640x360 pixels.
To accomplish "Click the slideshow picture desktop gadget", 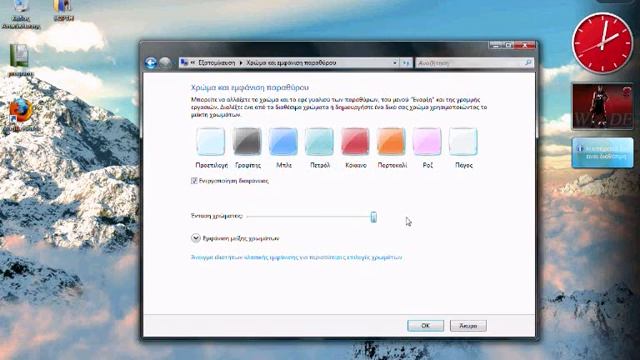I will (x=602, y=106).
